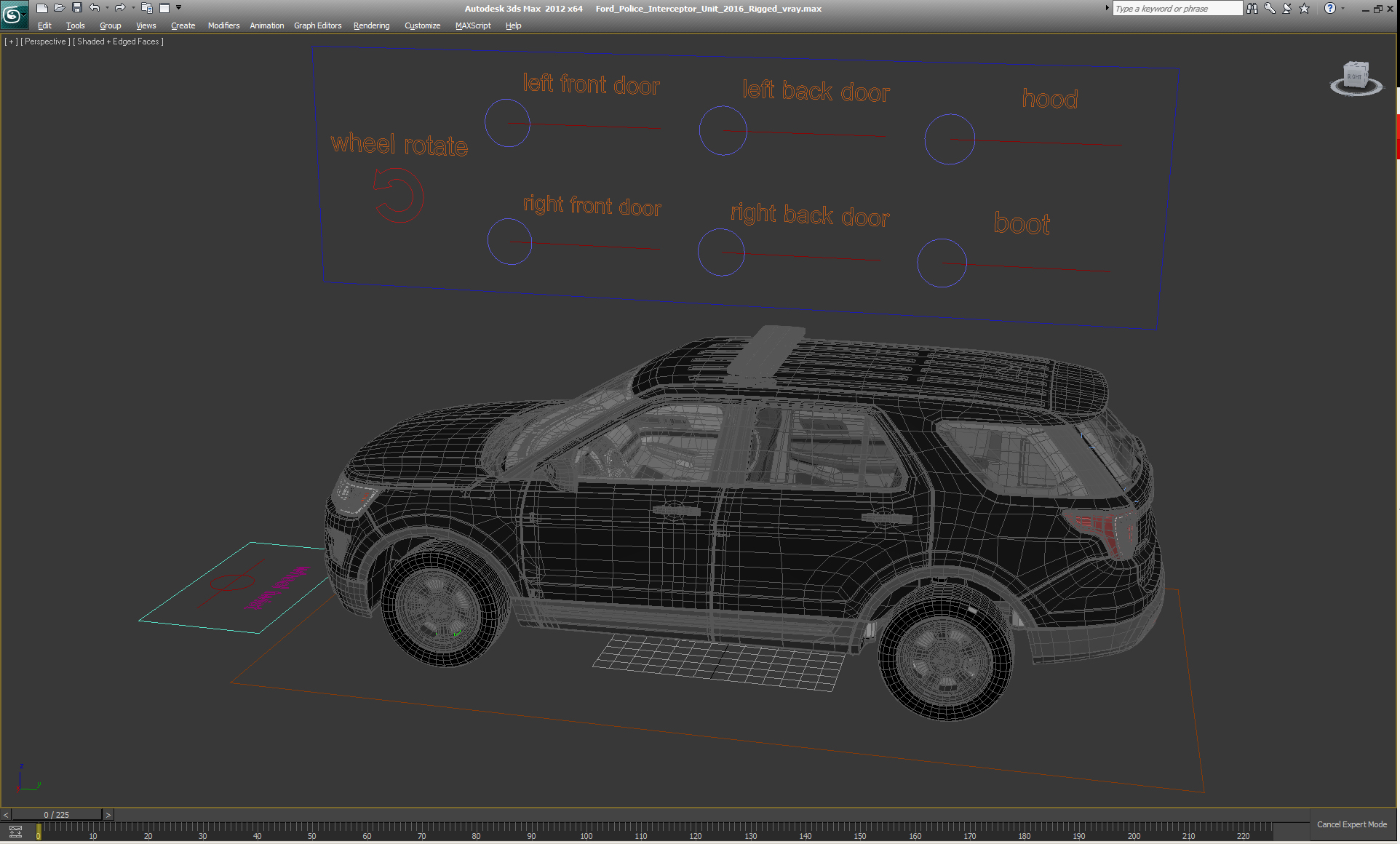Image resolution: width=1400 pixels, height=844 pixels.
Task: Click the magenta text steering control rectangle
Action: [277, 587]
